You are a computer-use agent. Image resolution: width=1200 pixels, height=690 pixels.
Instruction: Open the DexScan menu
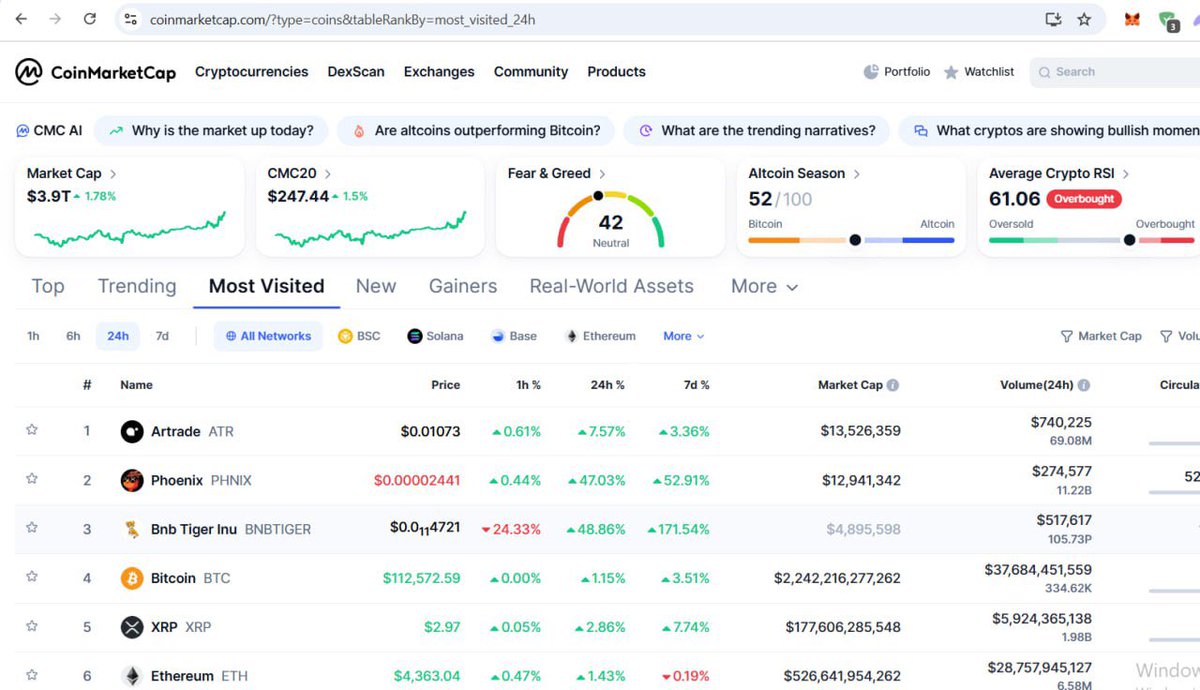[356, 72]
